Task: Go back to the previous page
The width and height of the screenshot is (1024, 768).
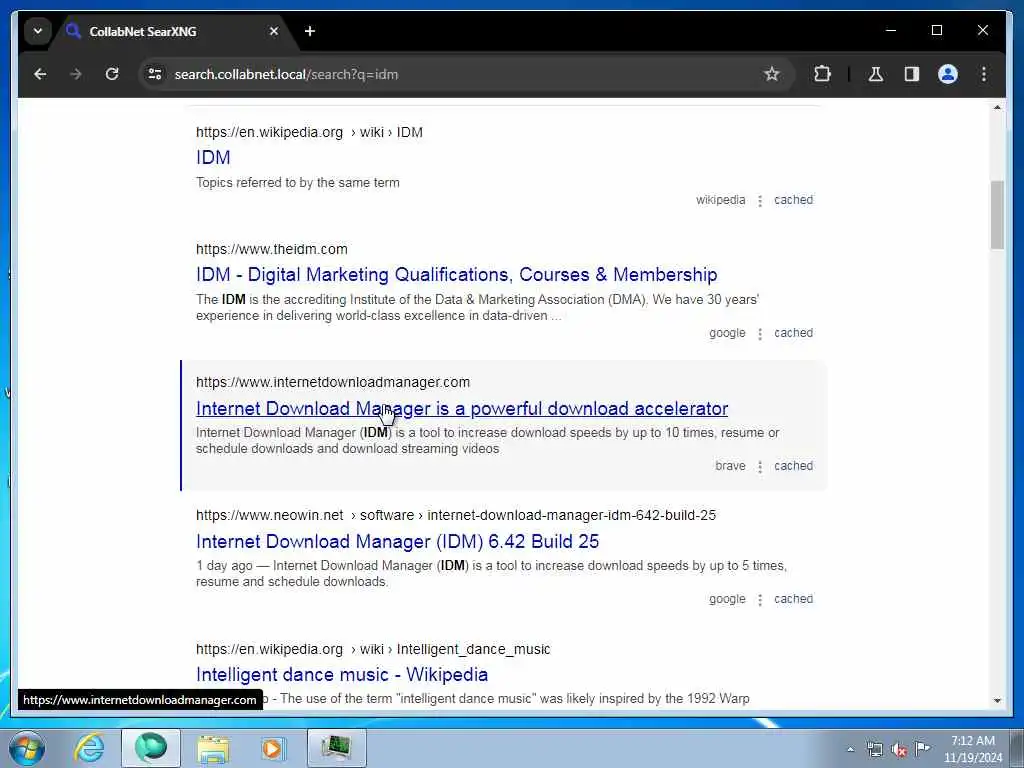Action: 40,74
